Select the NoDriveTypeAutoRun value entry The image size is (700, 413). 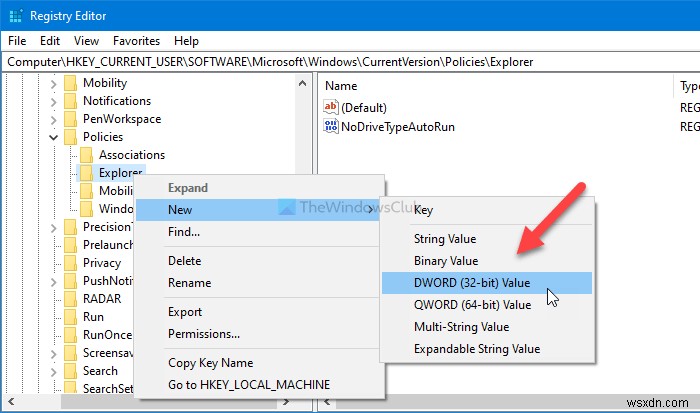pos(397,127)
